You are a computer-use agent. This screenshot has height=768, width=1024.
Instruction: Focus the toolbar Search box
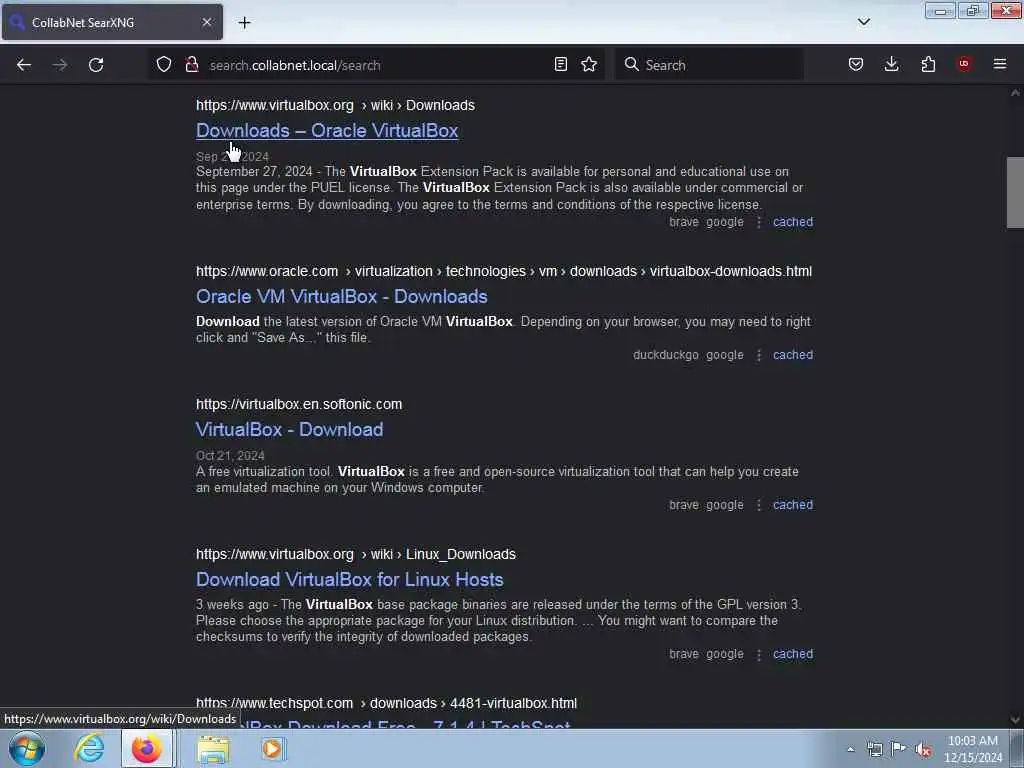click(x=709, y=65)
